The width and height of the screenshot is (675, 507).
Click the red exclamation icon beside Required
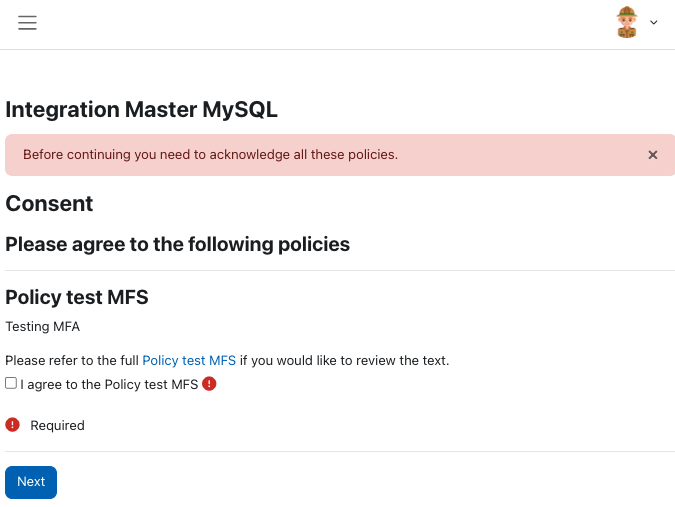[x=12, y=425]
